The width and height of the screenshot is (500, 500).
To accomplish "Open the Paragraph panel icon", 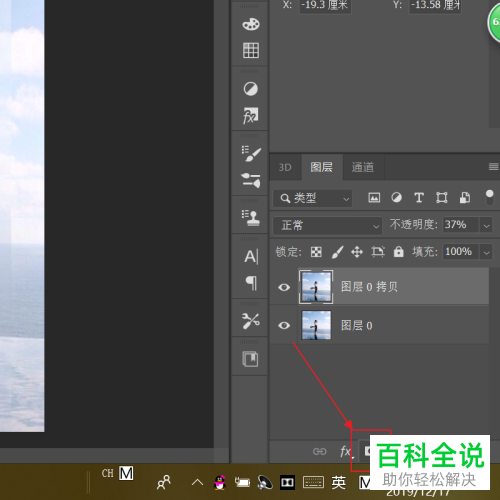I will (x=251, y=283).
